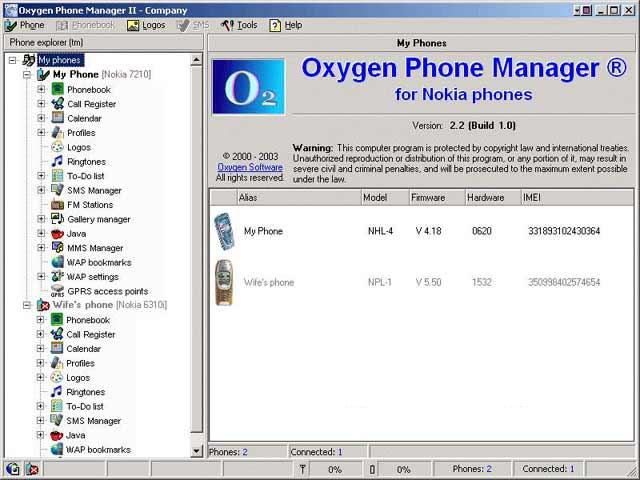Click the tree scrollbar up arrow

coord(197,60)
